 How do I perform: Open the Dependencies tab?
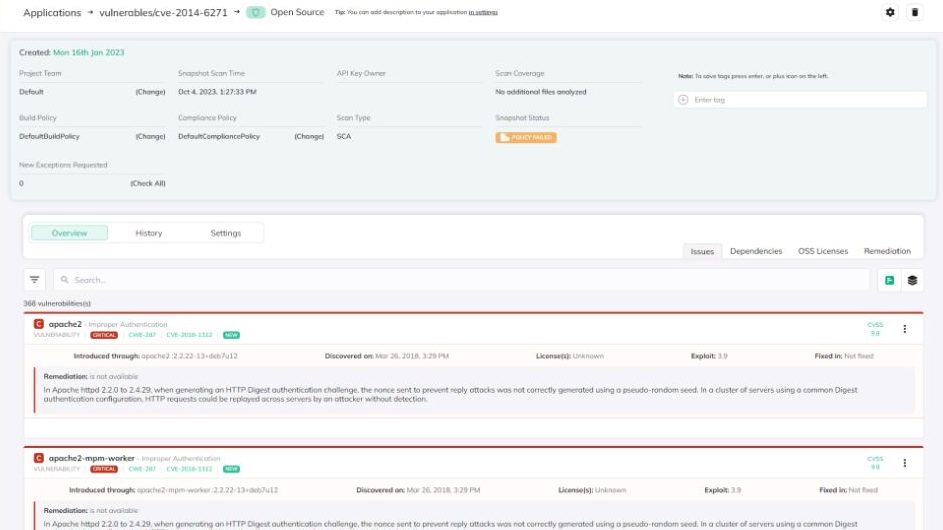point(756,251)
